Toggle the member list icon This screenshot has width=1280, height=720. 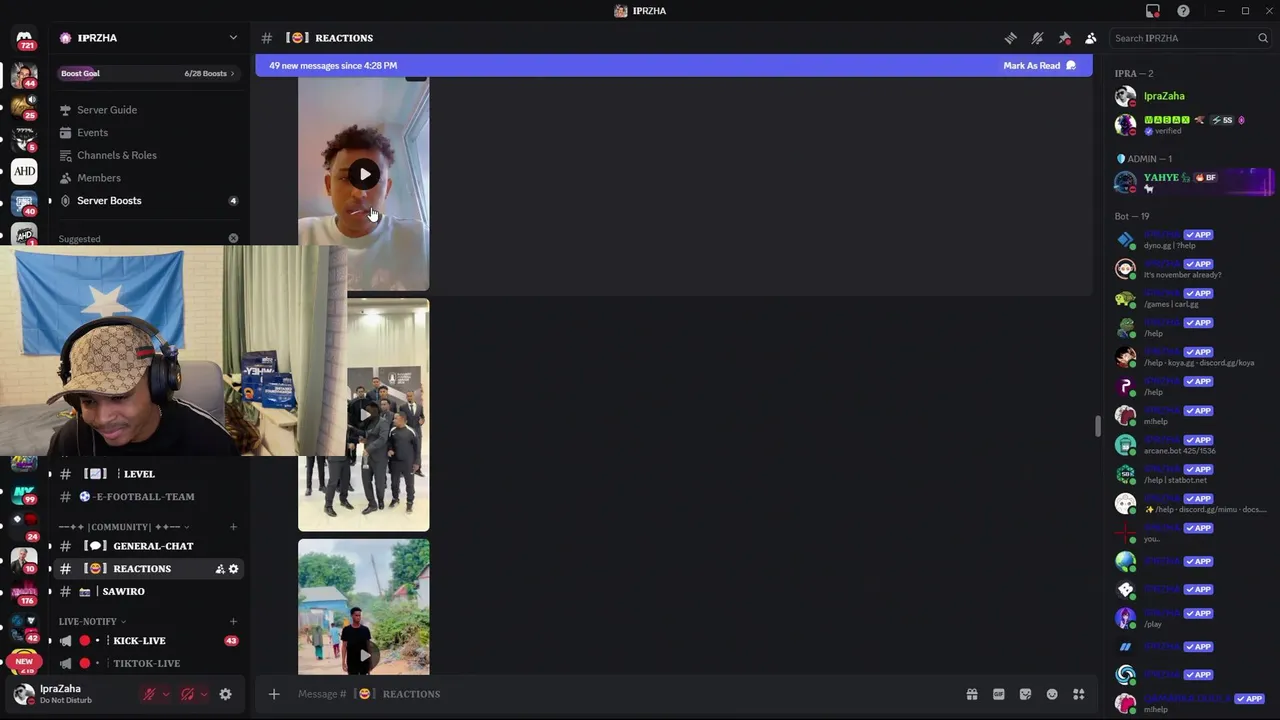click(x=1091, y=38)
